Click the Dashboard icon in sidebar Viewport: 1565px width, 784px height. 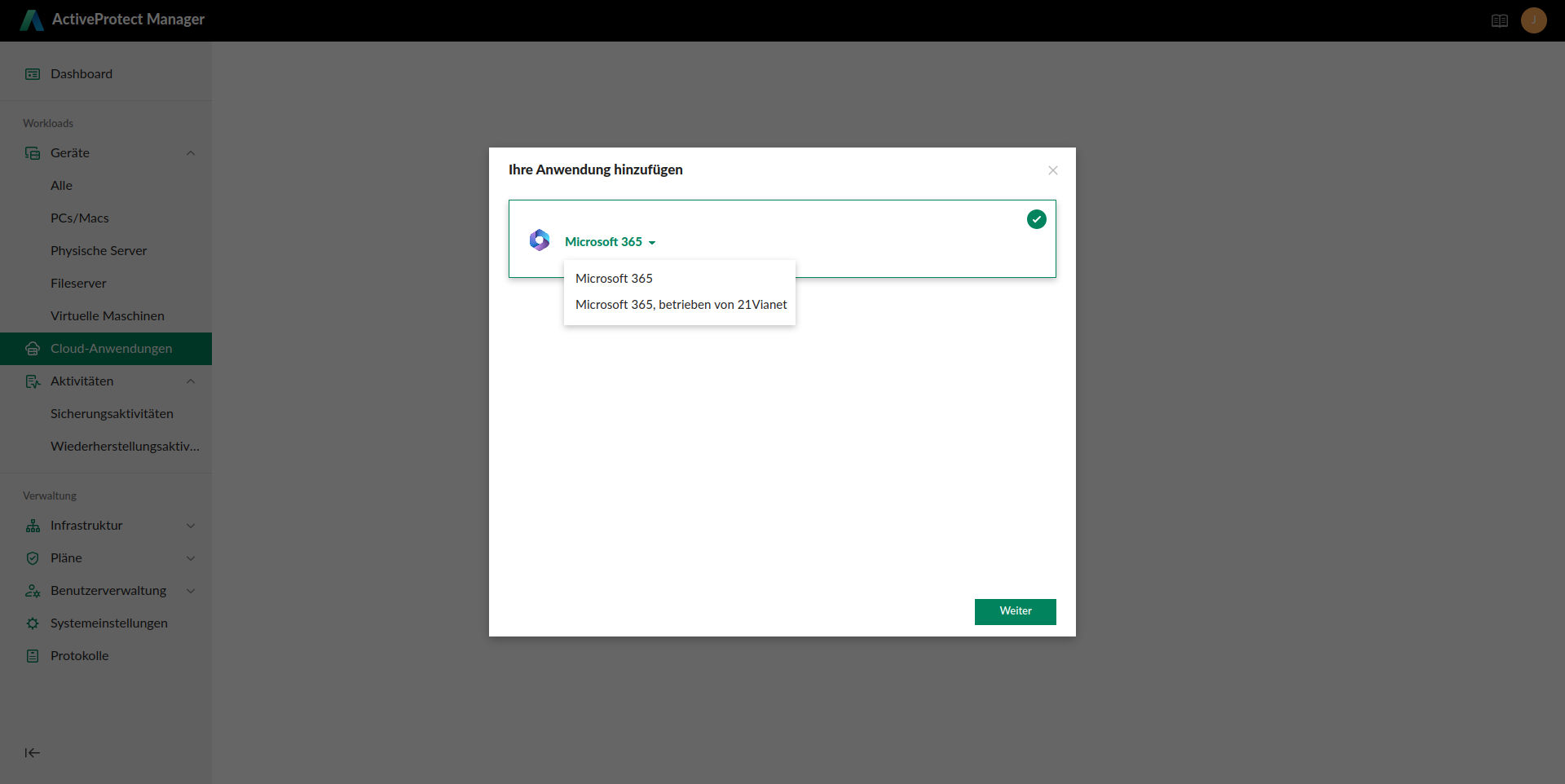33,74
